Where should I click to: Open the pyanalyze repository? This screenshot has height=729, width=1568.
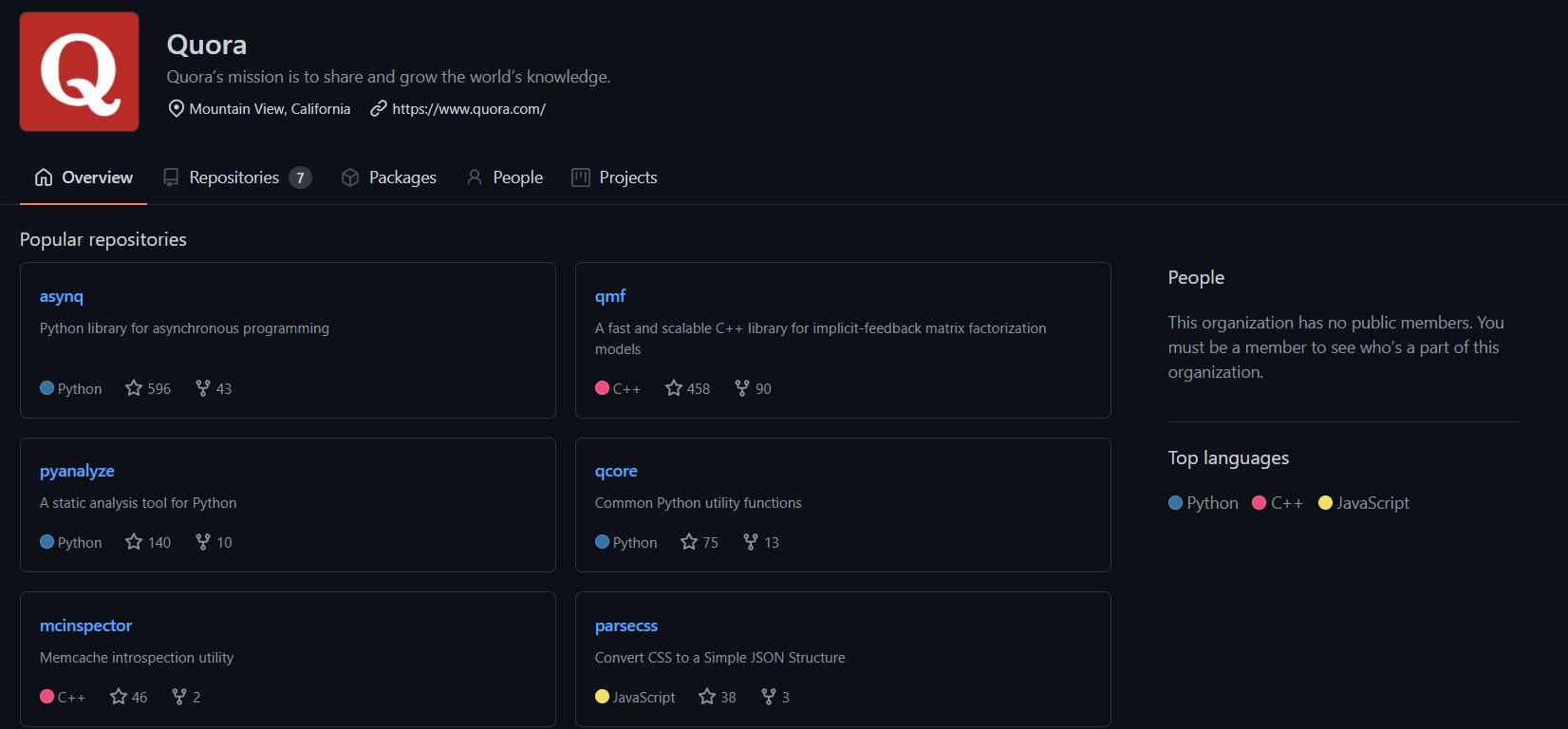click(76, 471)
